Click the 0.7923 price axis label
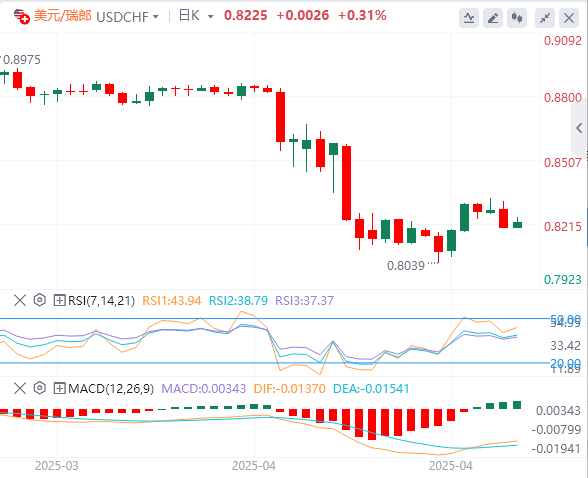The width and height of the screenshot is (588, 478). pyautogui.click(x=563, y=280)
